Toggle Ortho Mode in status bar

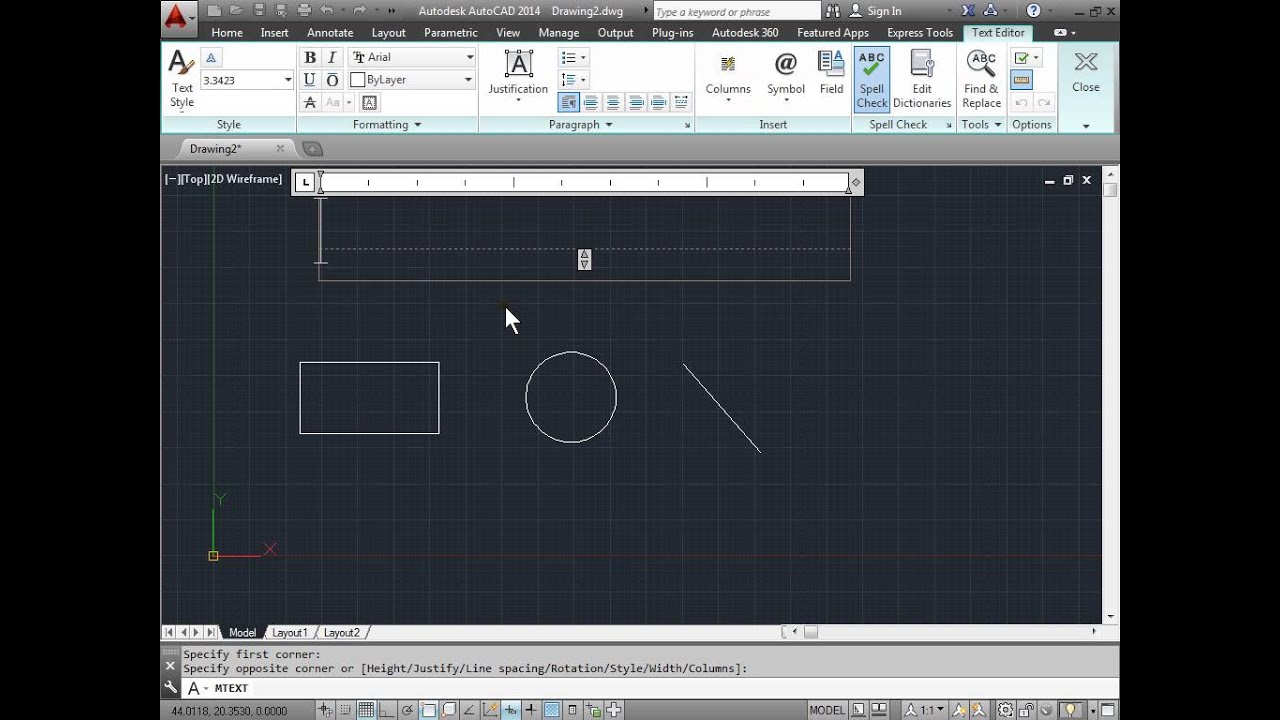(x=387, y=710)
